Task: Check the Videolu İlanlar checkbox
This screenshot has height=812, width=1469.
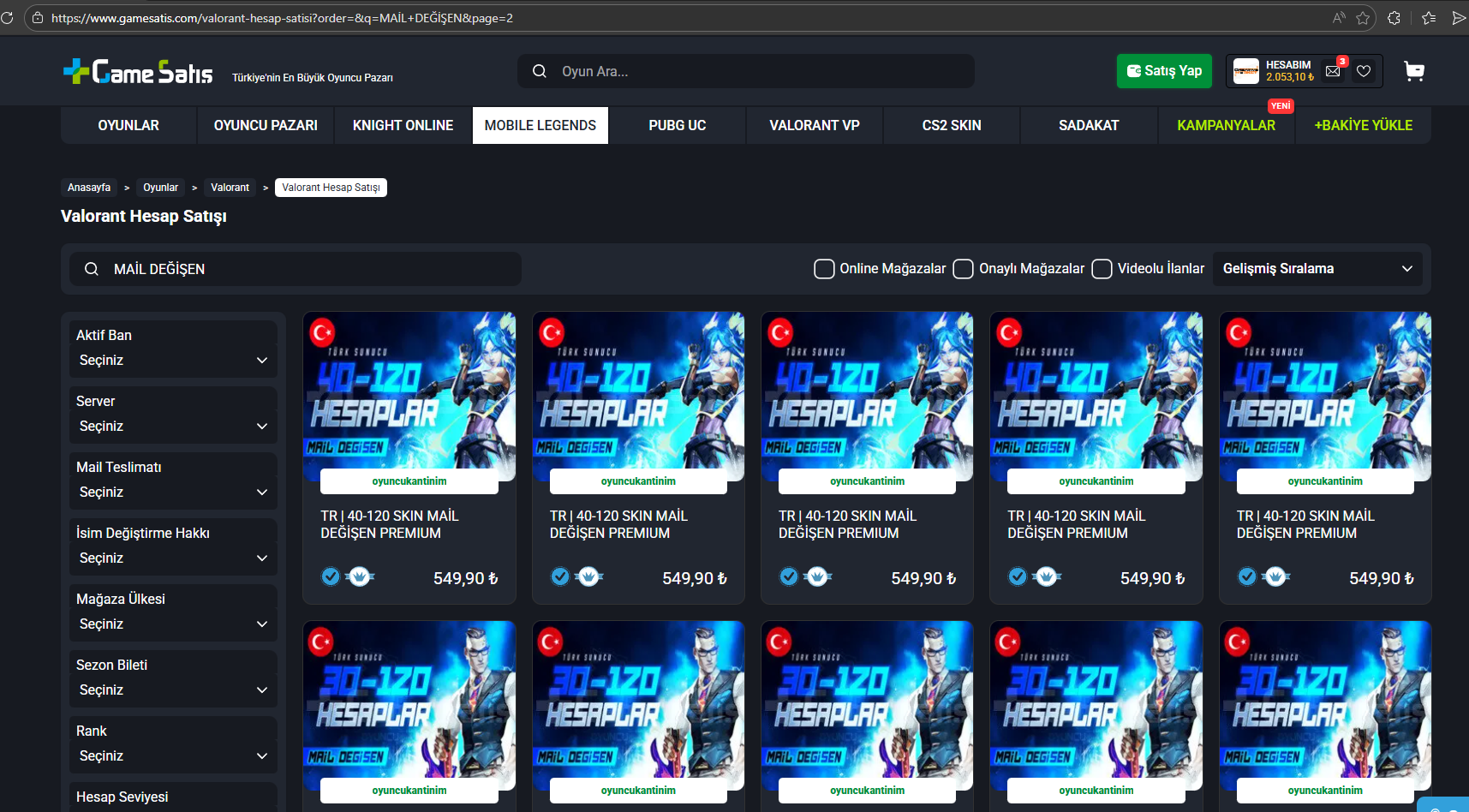Action: click(1102, 269)
